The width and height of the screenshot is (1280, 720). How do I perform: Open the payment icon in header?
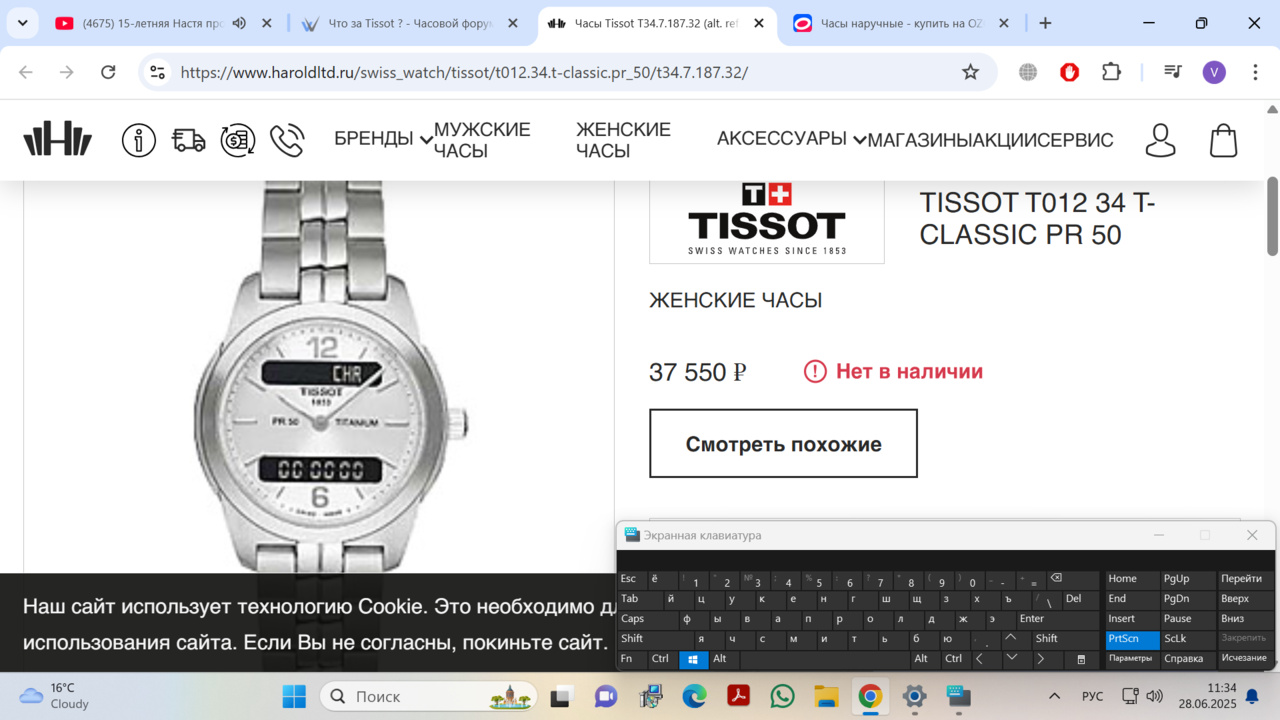point(238,140)
